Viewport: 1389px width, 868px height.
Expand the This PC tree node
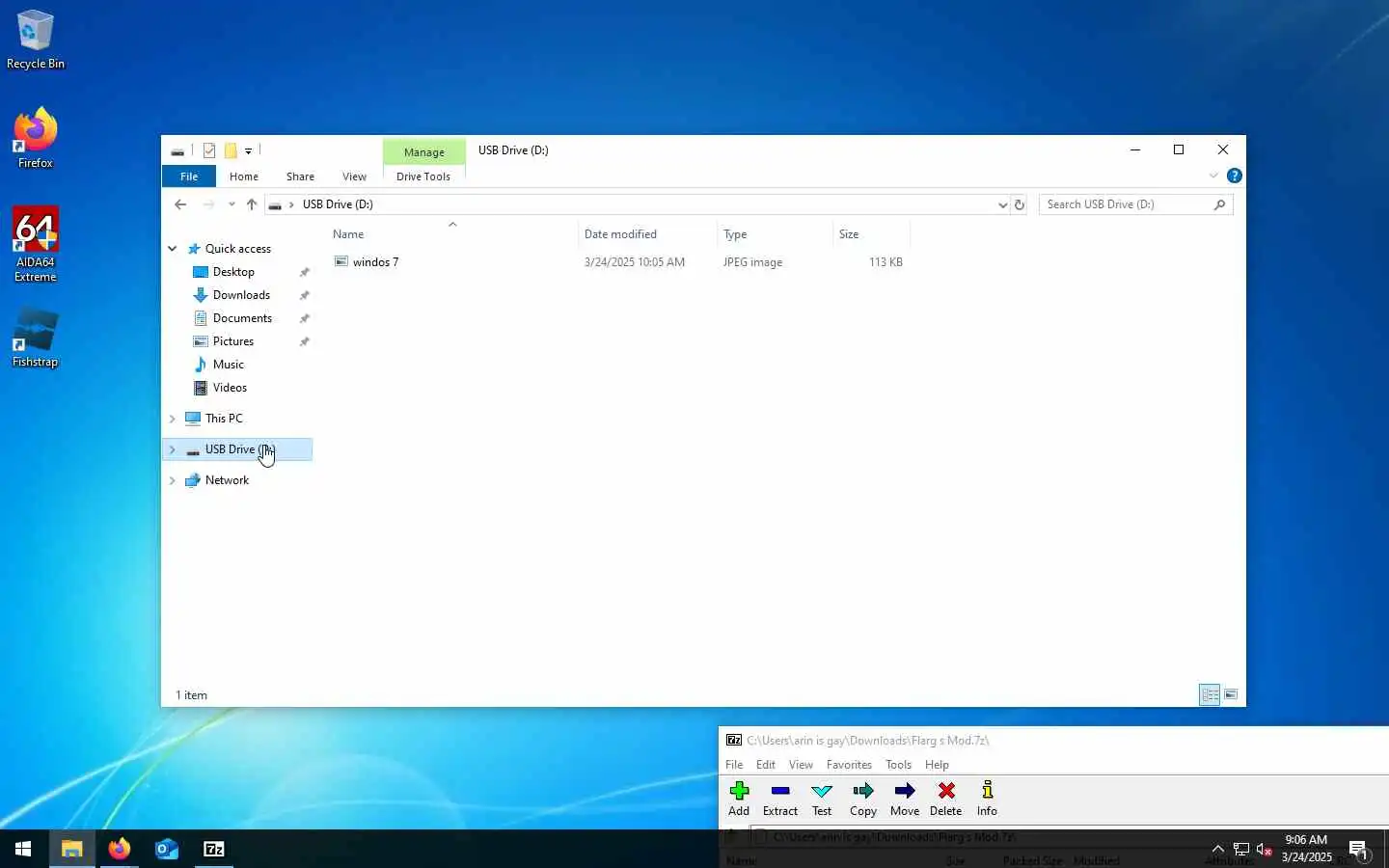[x=173, y=419]
